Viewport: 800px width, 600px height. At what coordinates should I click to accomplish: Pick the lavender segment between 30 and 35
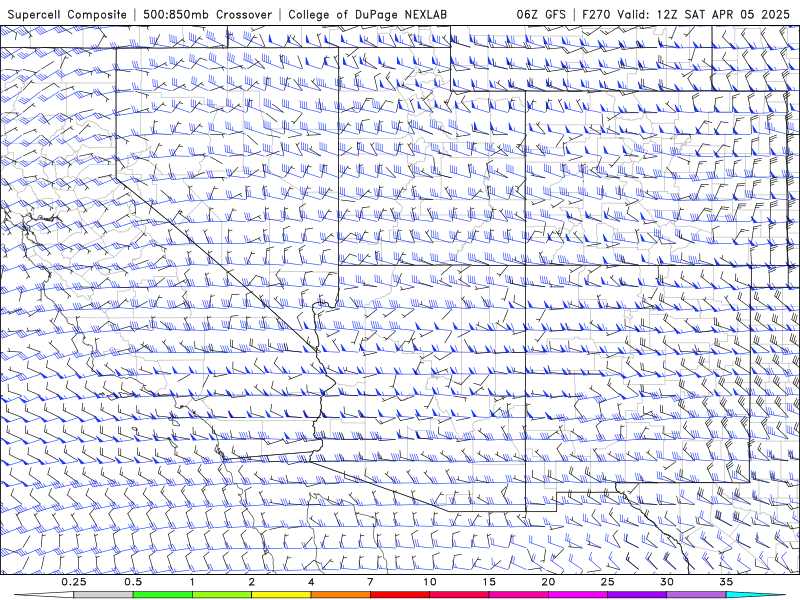coord(696,595)
